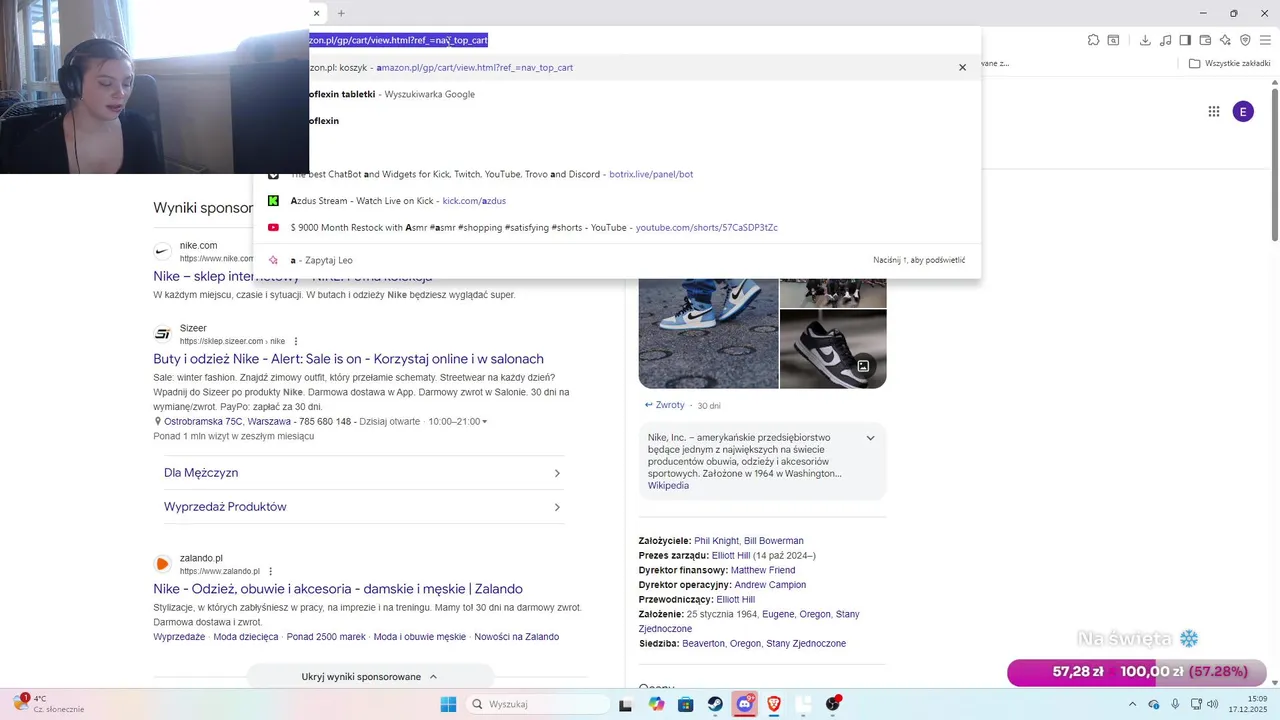The width and height of the screenshot is (1280, 720).
Task: Select the Zapytaj Leo suggestion
Action: click(x=617, y=260)
